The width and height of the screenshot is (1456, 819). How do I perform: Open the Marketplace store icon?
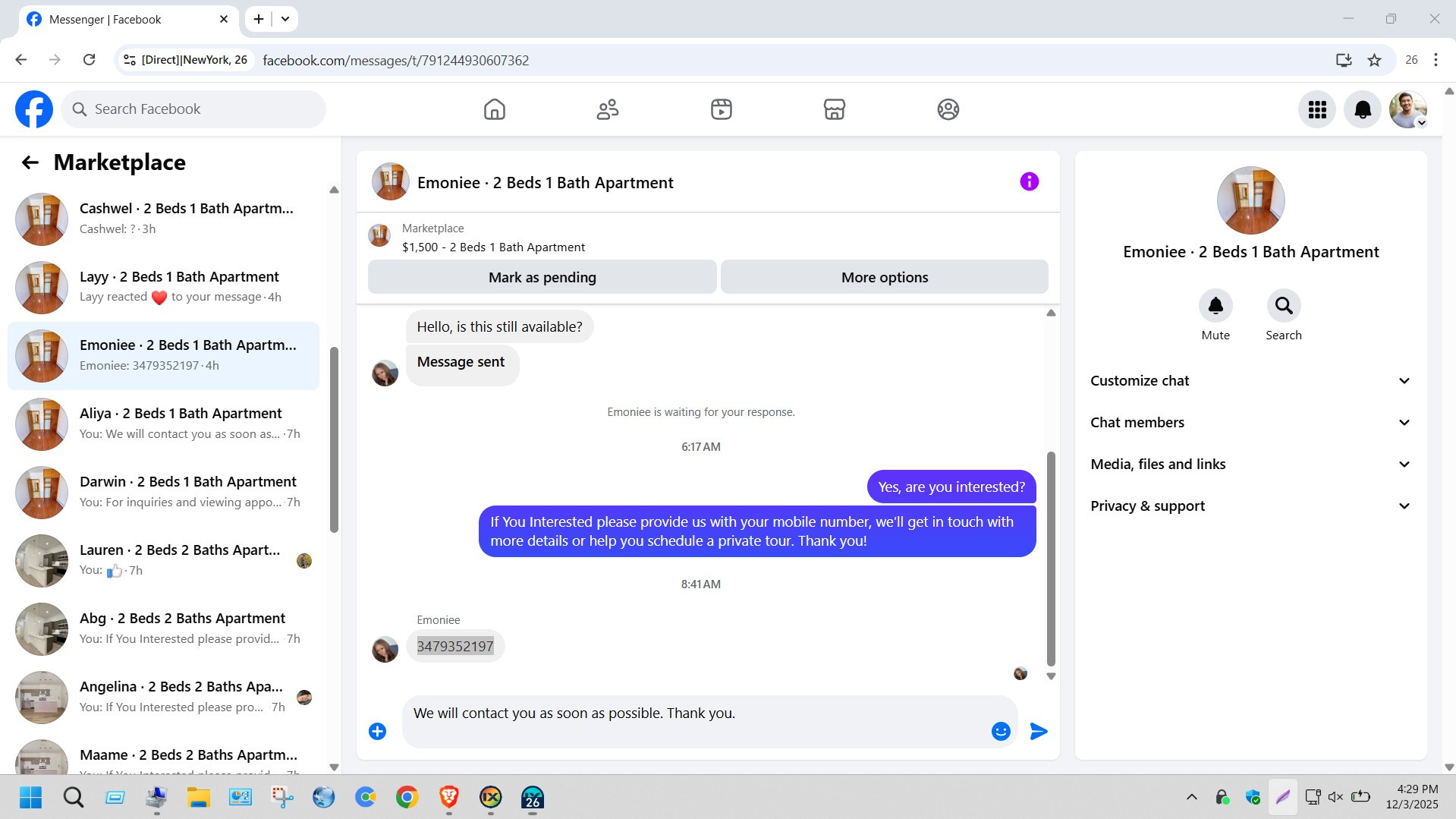tap(834, 109)
